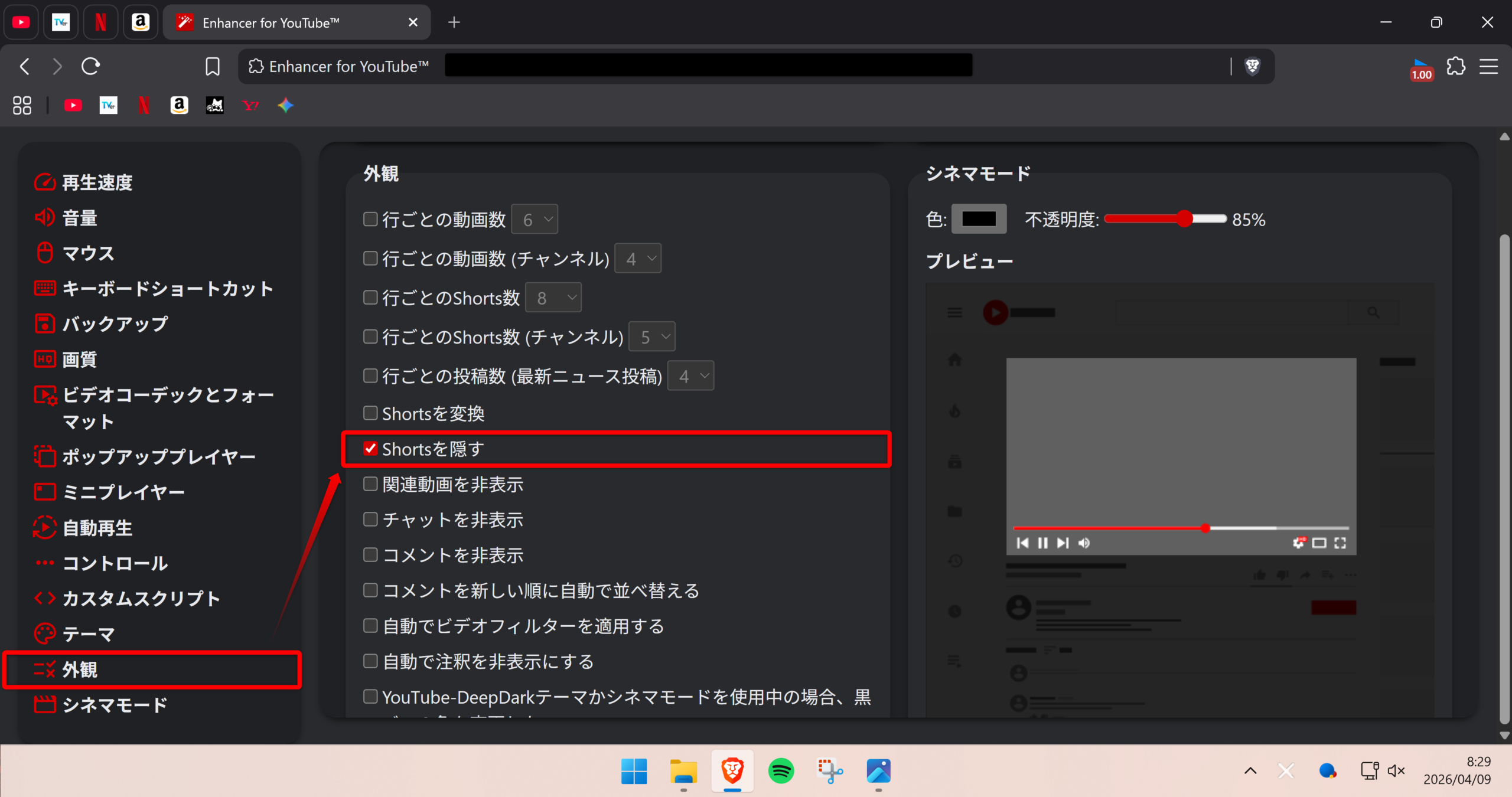Open the 行ごとの動画数 dropdown showing 6
The width and height of the screenshot is (1512, 797).
(535, 220)
